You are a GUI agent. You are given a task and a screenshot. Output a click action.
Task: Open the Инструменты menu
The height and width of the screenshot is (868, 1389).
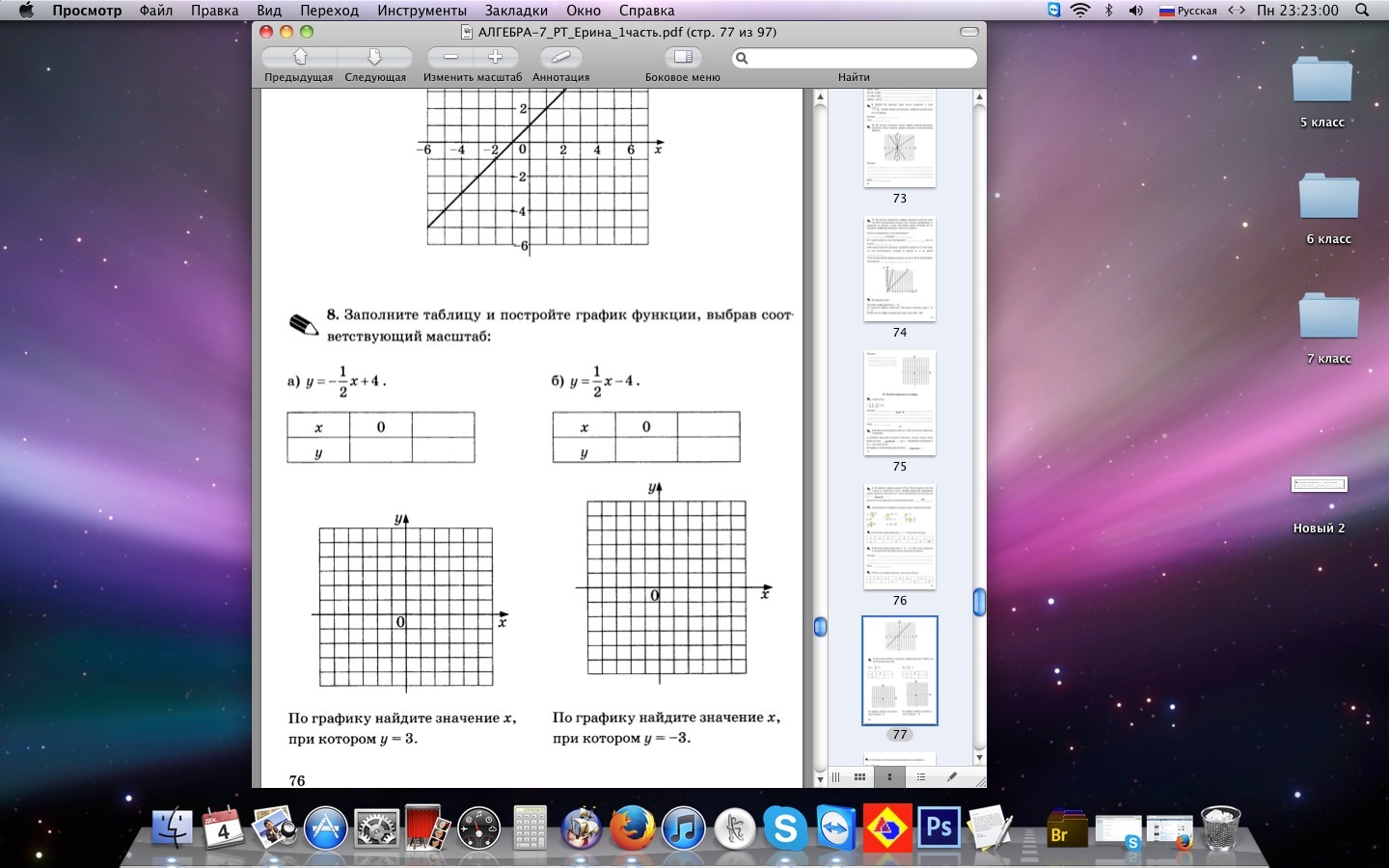click(x=422, y=11)
